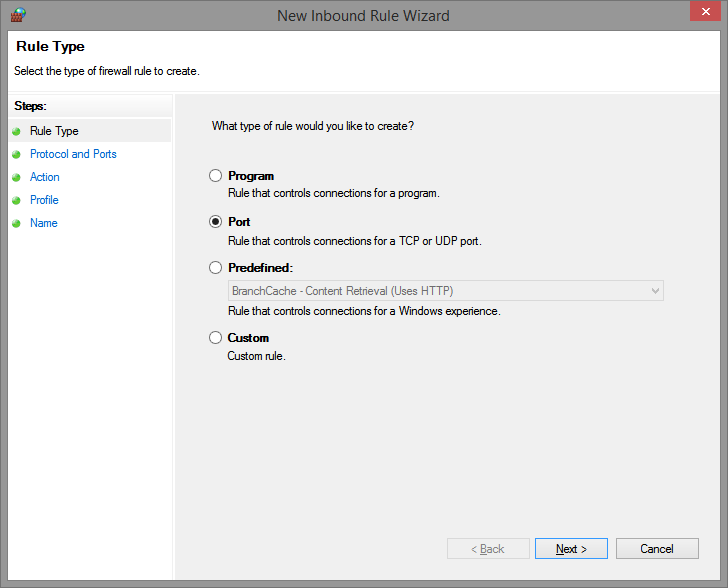Image resolution: width=728 pixels, height=588 pixels.
Task: Cancel the wizard
Action: click(656, 549)
